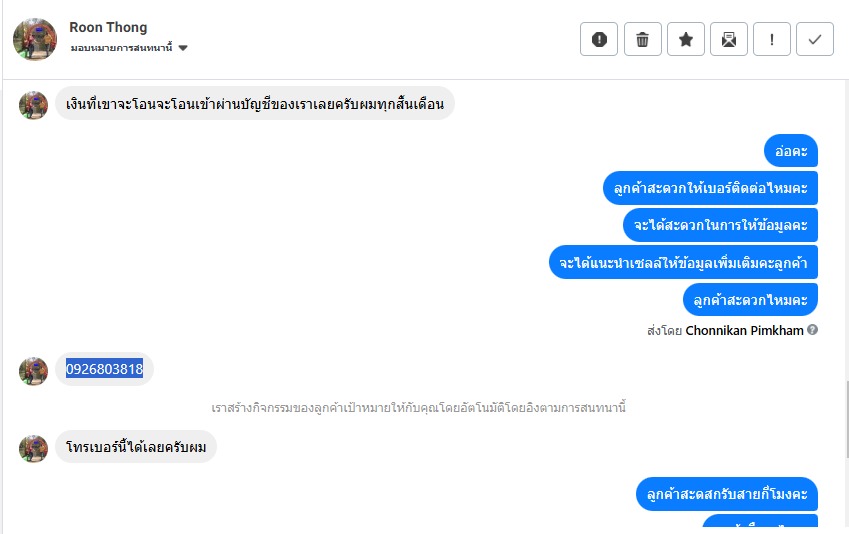Screen dimensions: 849x534
Task: Click the highlighted phone number 0926803818
Action: (105, 369)
